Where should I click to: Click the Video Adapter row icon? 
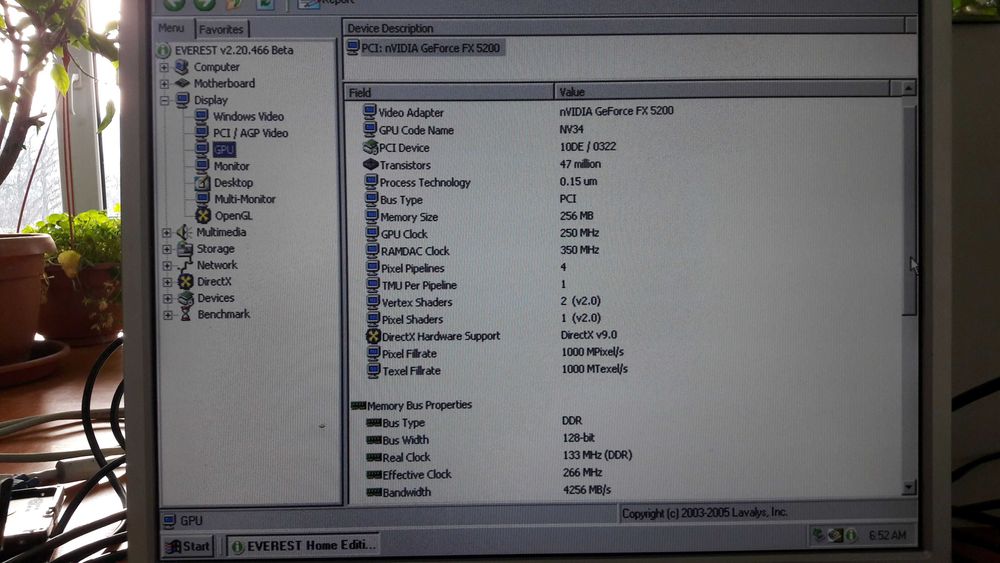pos(369,112)
